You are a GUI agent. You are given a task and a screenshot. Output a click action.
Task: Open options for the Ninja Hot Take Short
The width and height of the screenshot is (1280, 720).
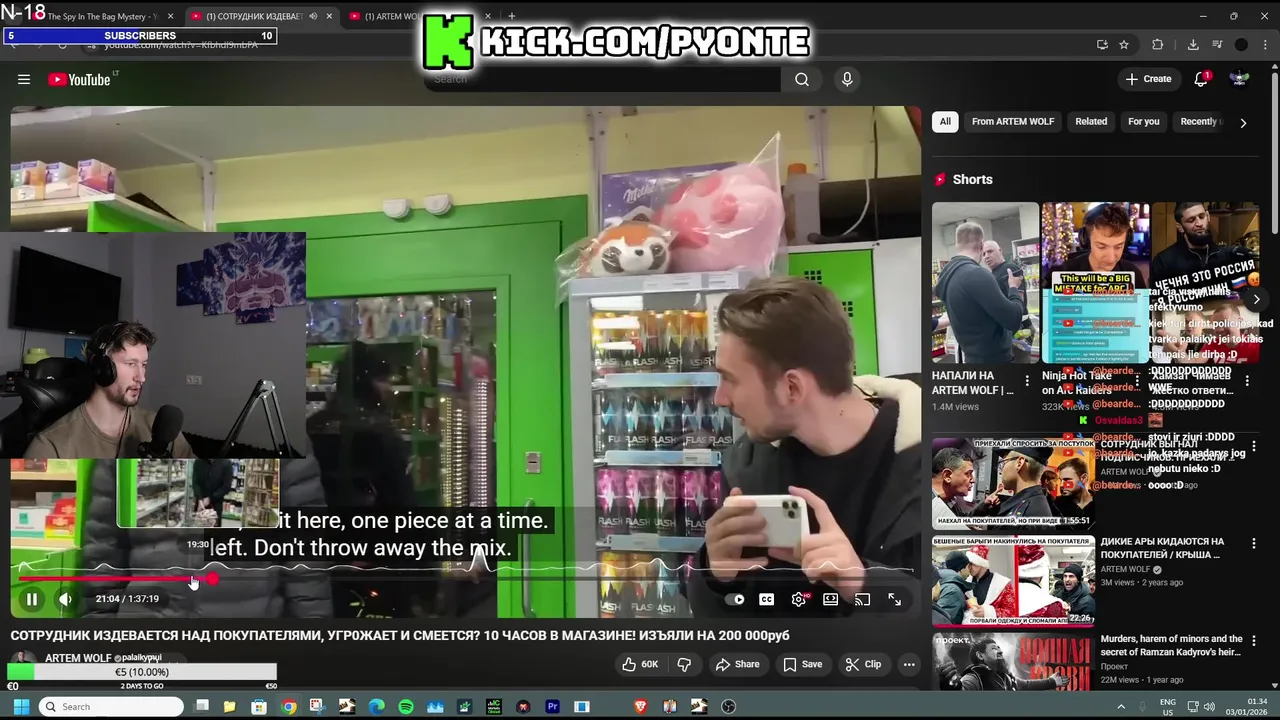coord(1137,381)
